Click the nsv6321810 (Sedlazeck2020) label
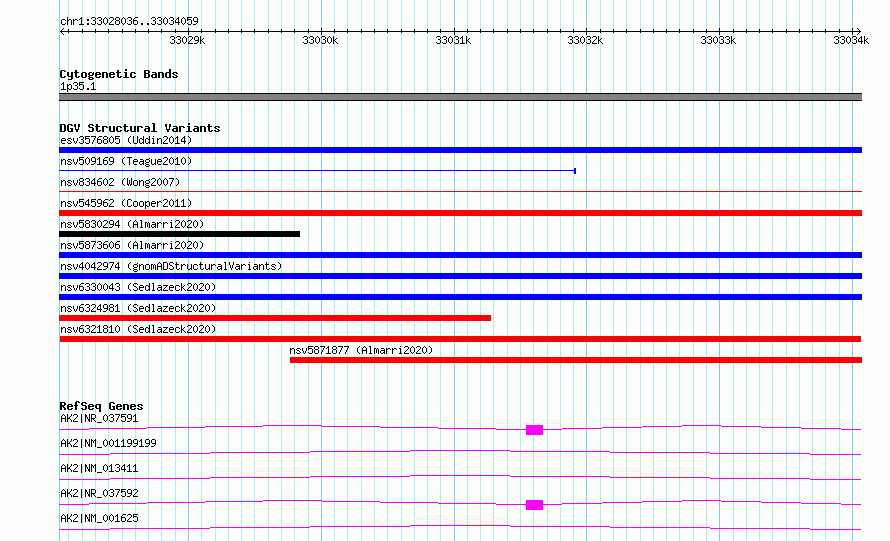The image size is (890, 541). [138, 329]
